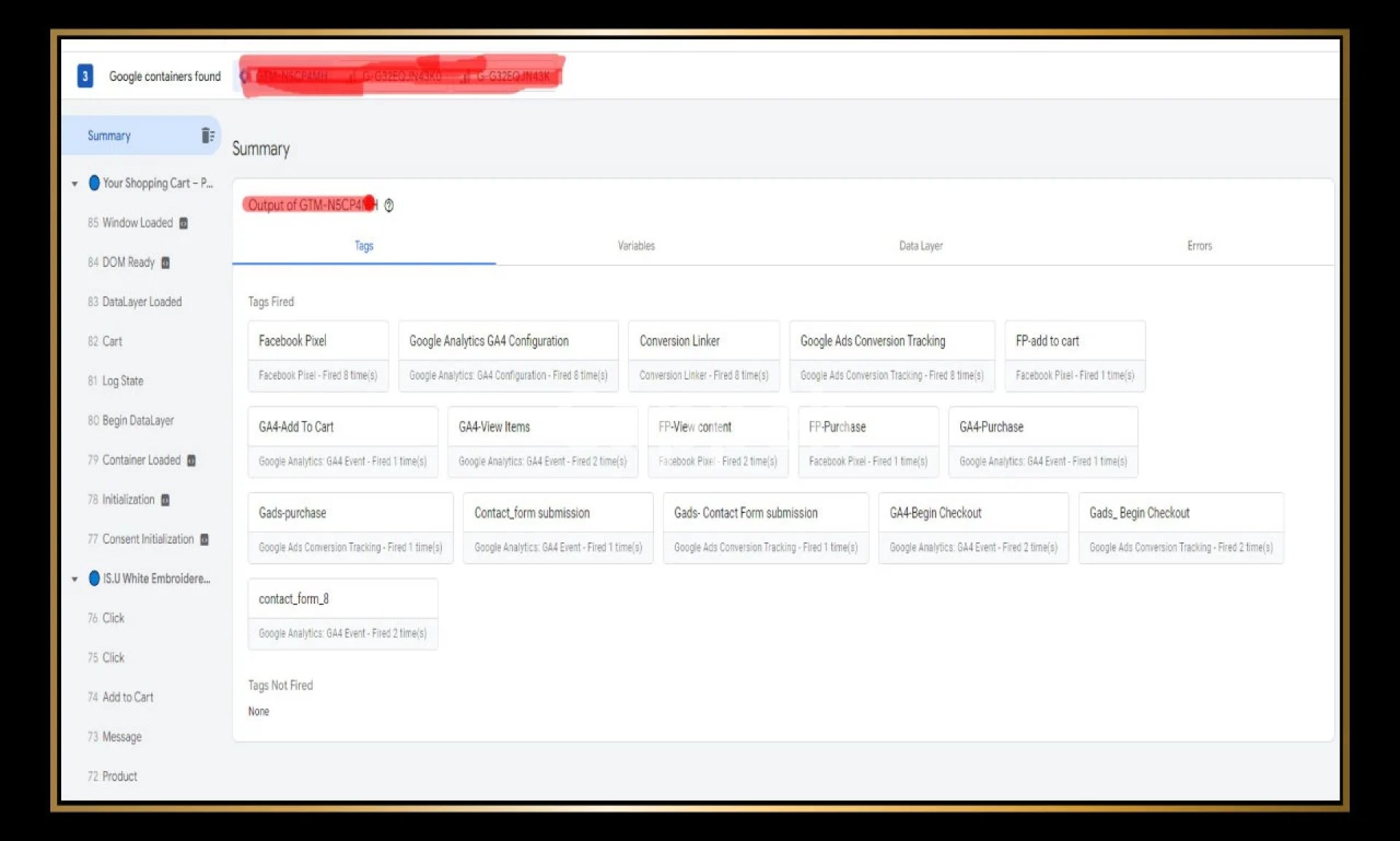Open the Facebook Pixel tag card
The height and width of the screenshot is (841, 1400).
(318, 356)
